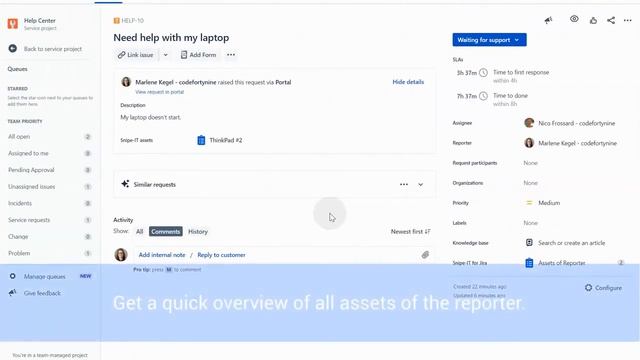Click the HELP-10 issue key link
Screen dimensions: 640x360
132,20
